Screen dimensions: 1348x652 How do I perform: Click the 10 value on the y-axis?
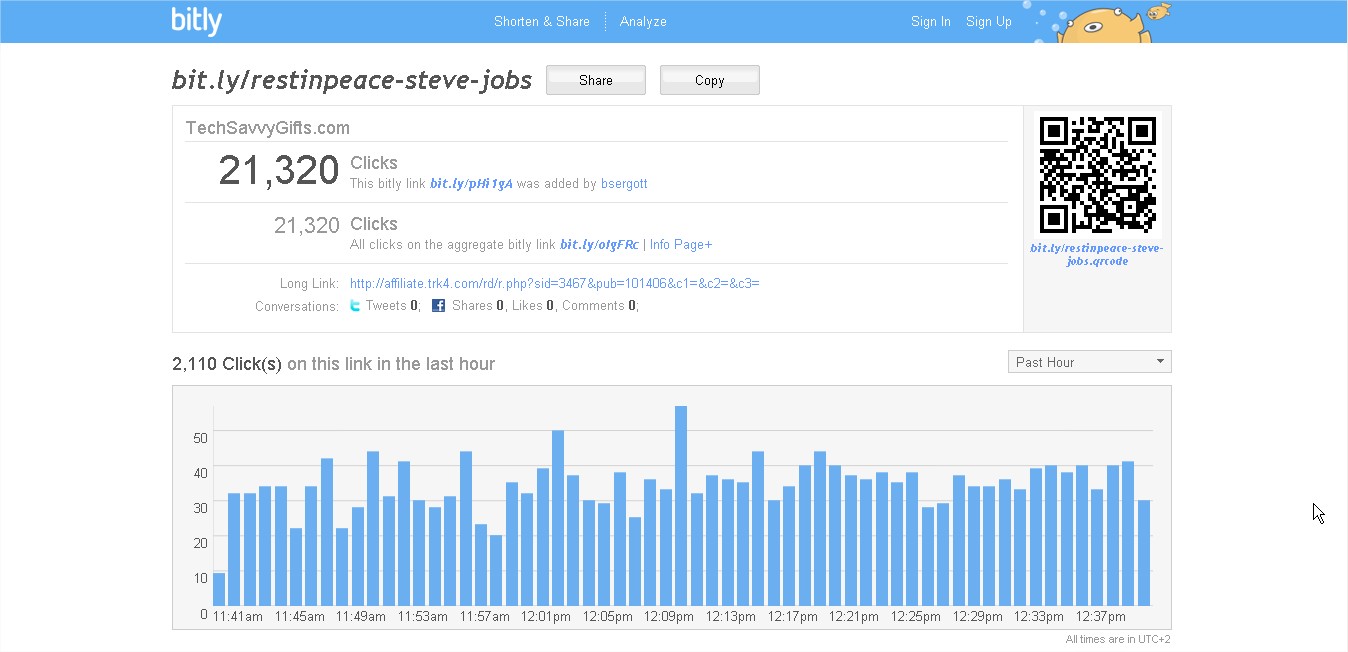[200, 578]
